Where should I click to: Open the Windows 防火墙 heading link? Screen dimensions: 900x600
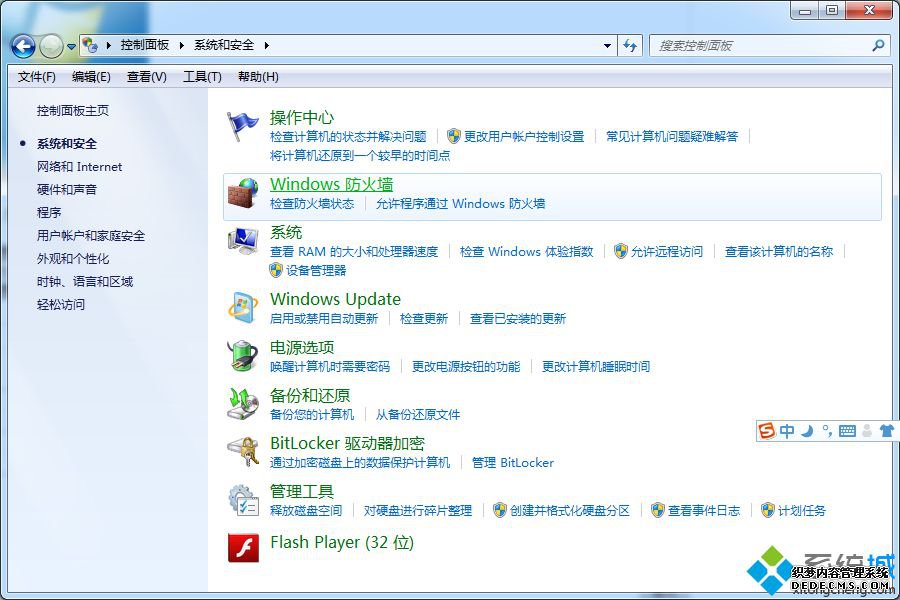coord(332,184)
